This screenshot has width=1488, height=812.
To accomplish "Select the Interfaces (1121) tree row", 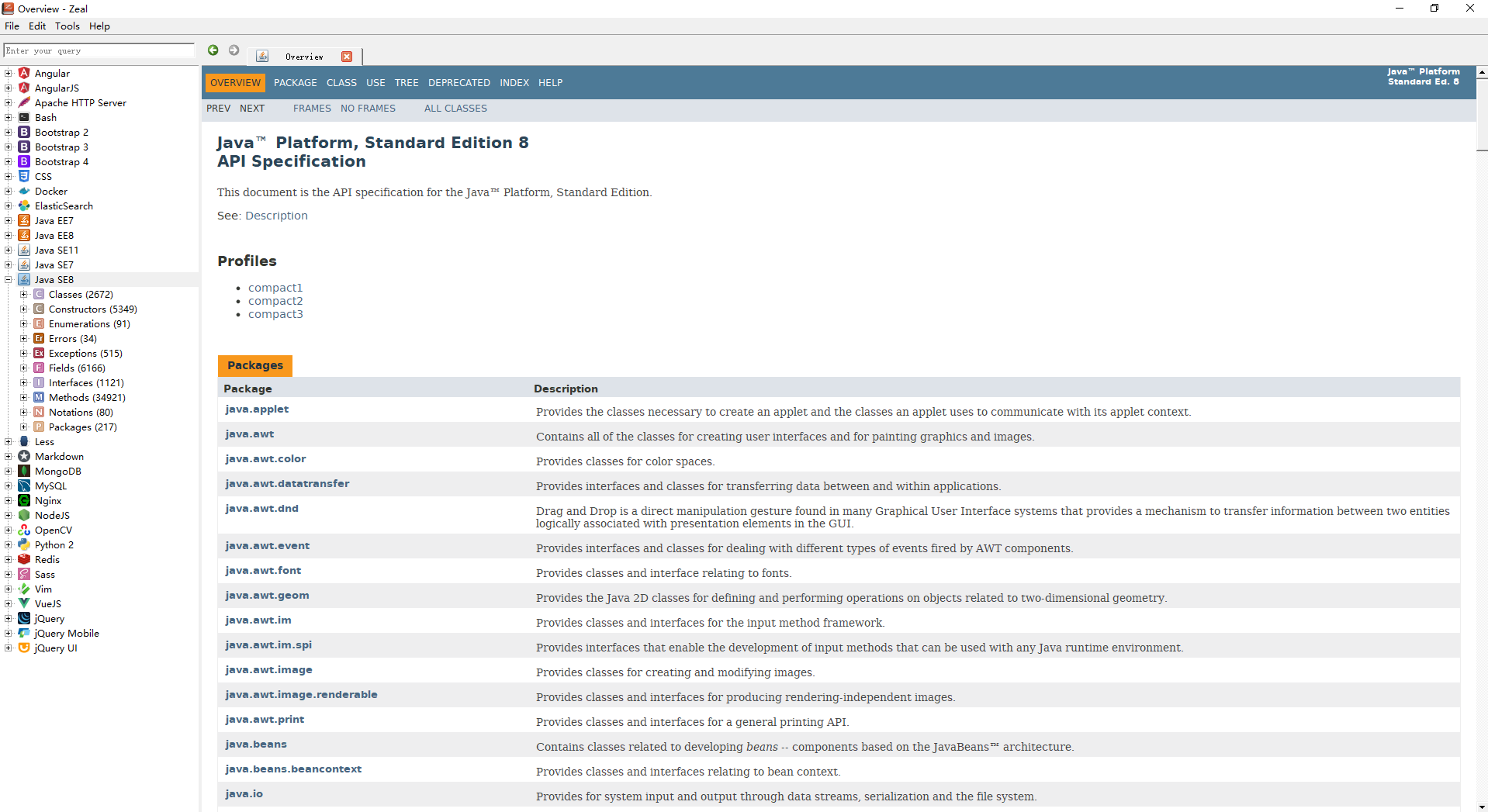I will [x=86, y=383].
